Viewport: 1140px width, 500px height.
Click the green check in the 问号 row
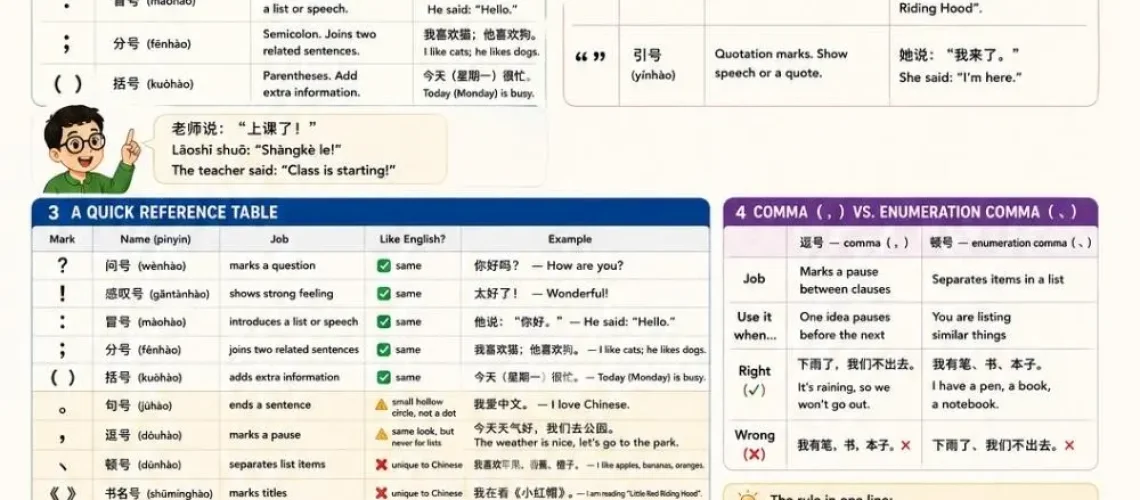click(384, 266)
